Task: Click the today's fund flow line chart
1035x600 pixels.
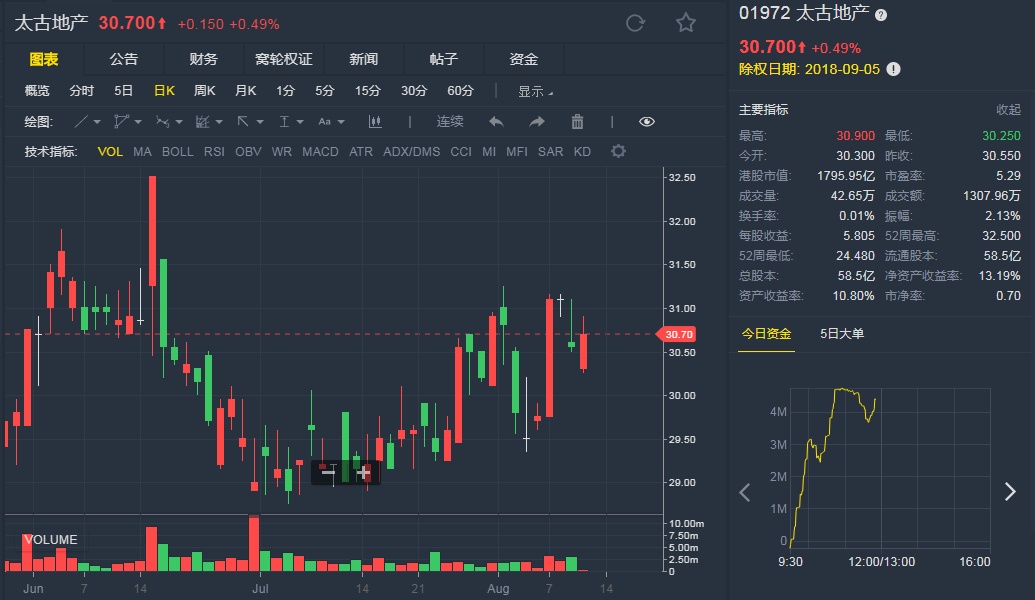Action: click(x=890, y=468)
